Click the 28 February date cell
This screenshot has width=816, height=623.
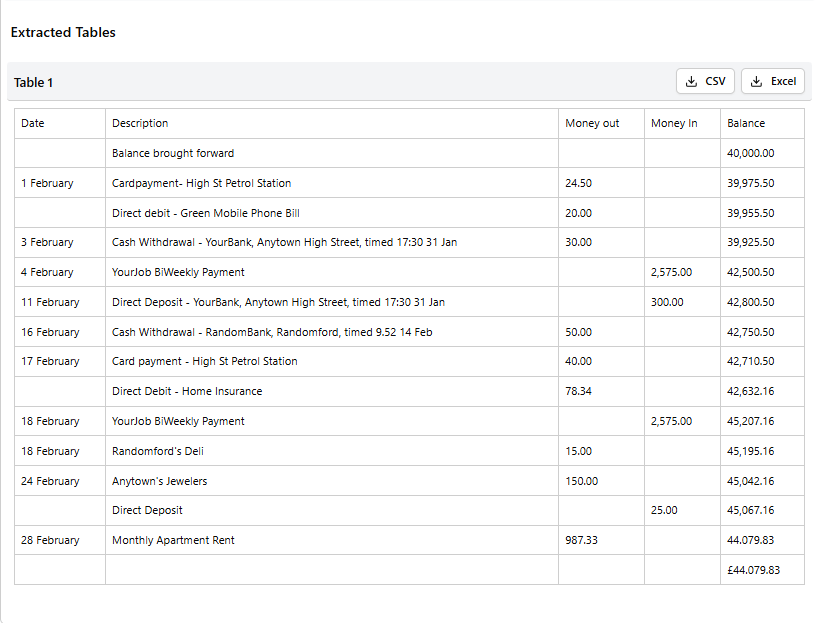pyautogui.click(x=50, y=540)
